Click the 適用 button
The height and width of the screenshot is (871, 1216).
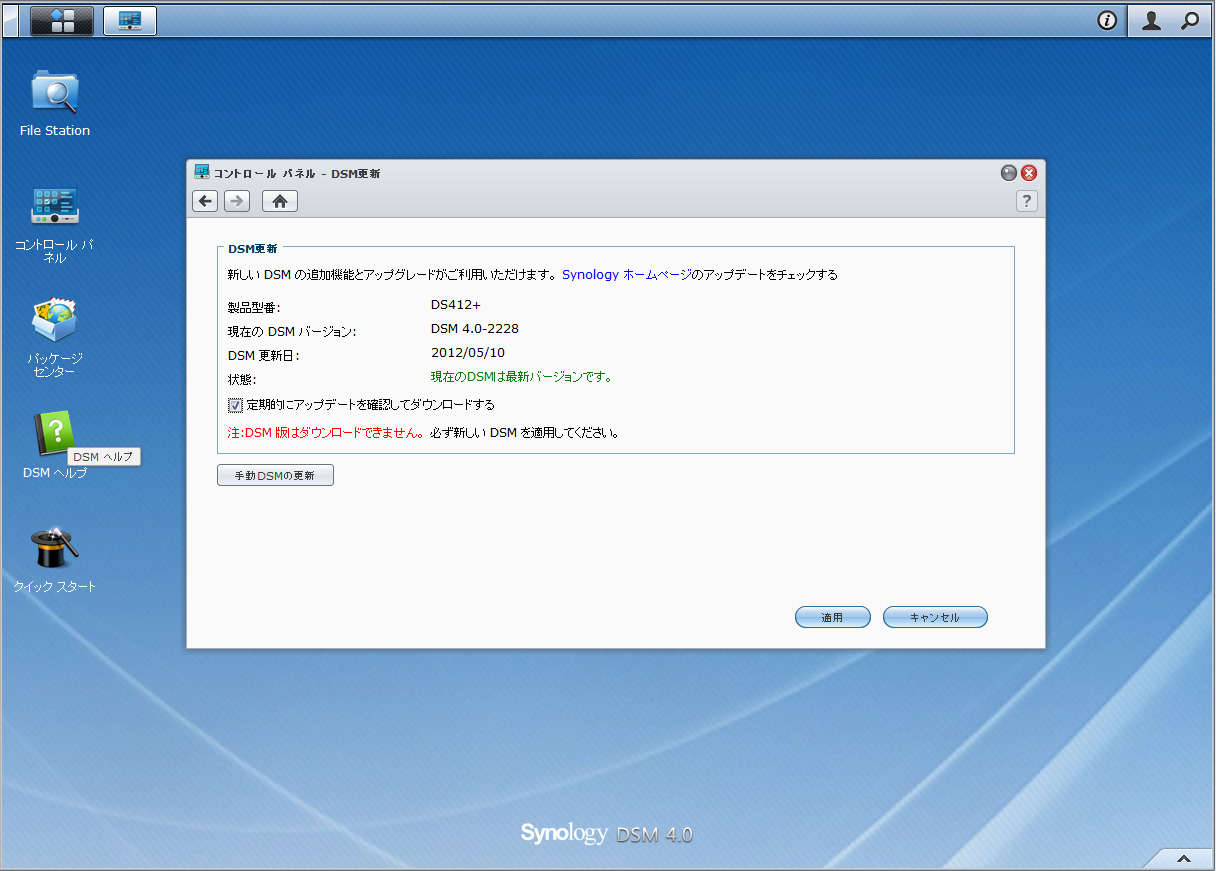click(x=832, y=618)
